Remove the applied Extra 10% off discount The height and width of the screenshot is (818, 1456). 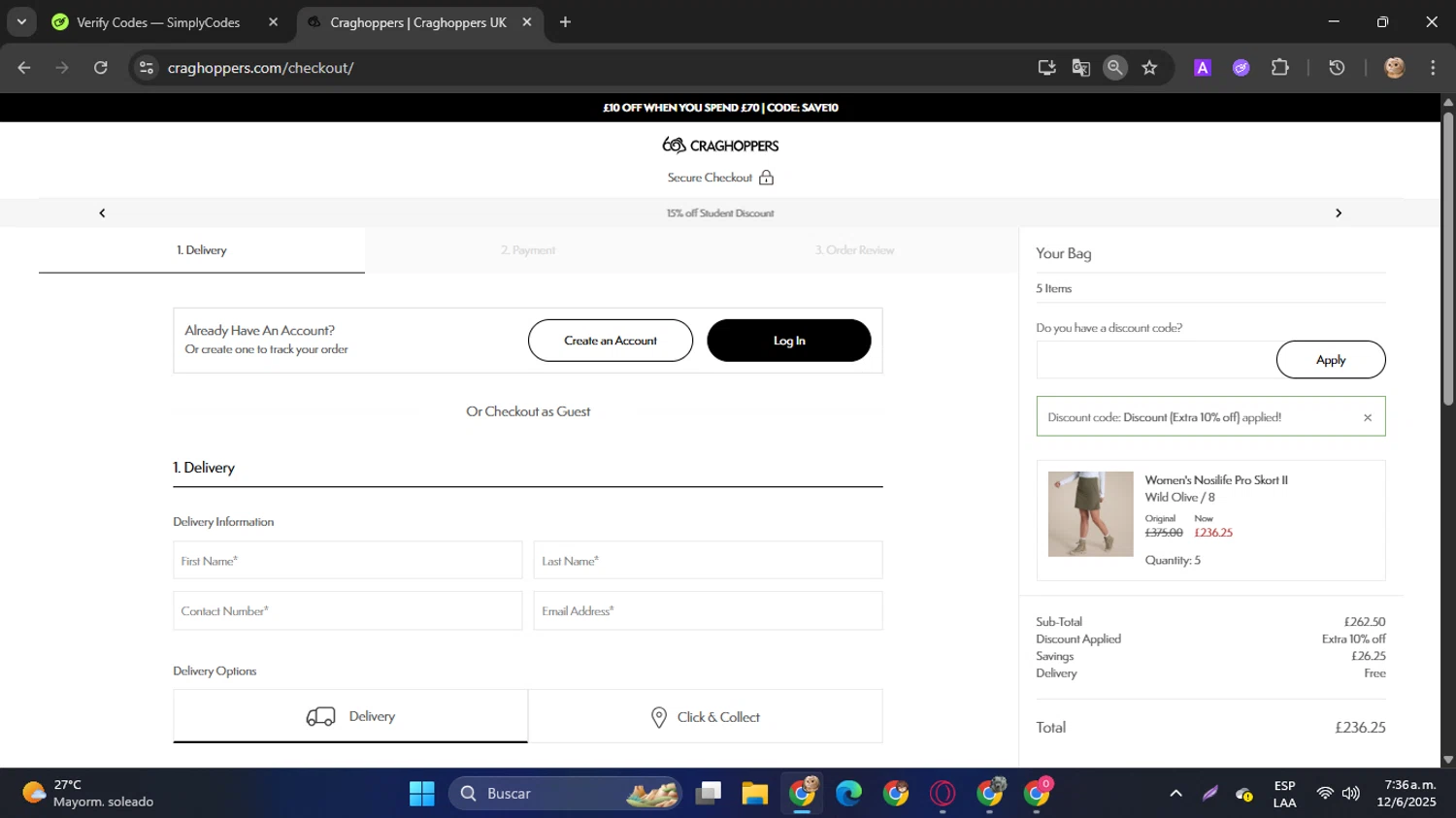tap(1368, 418)
